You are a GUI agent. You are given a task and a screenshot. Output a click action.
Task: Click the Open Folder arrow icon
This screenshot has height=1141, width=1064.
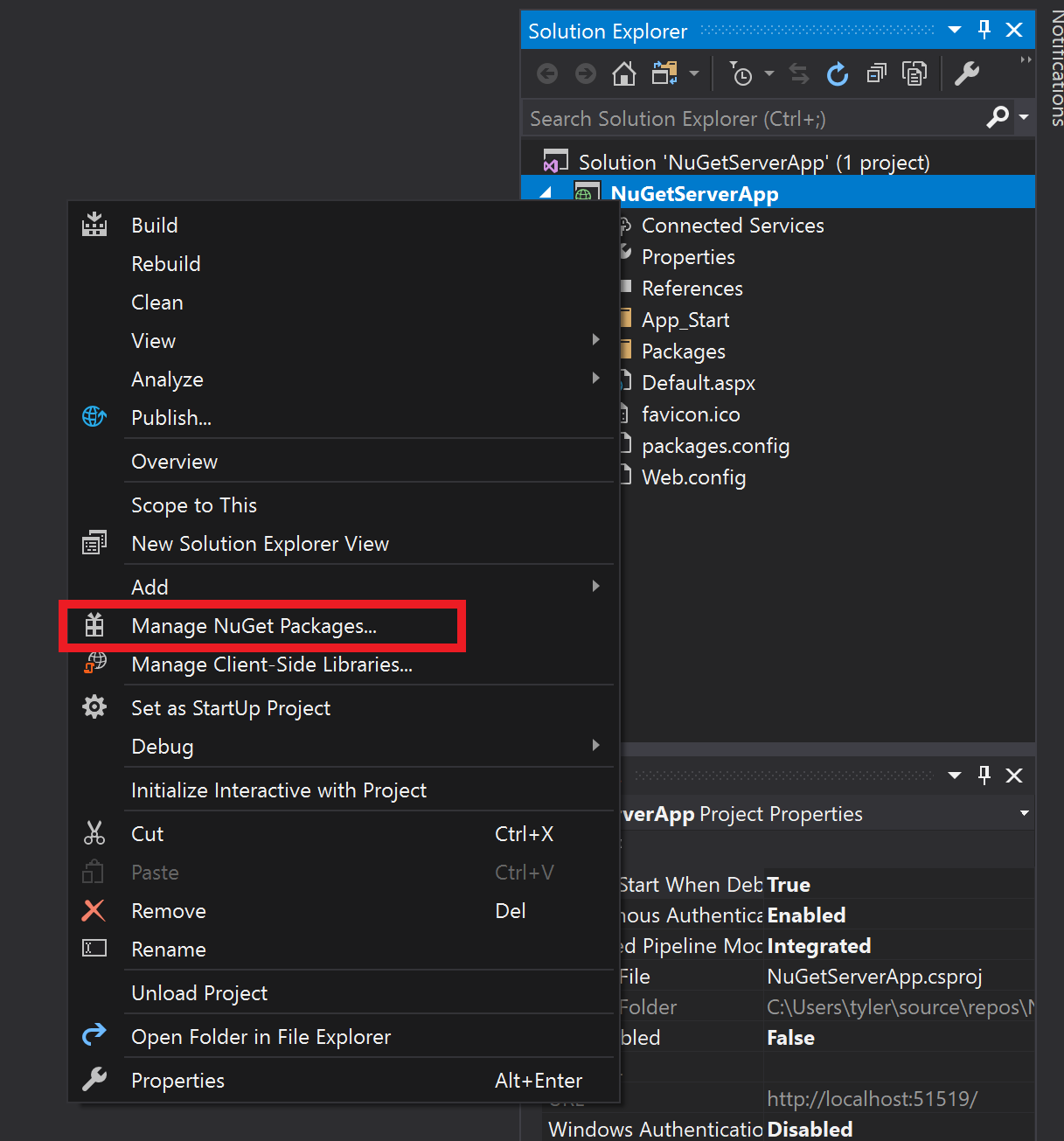point(94,1035)
